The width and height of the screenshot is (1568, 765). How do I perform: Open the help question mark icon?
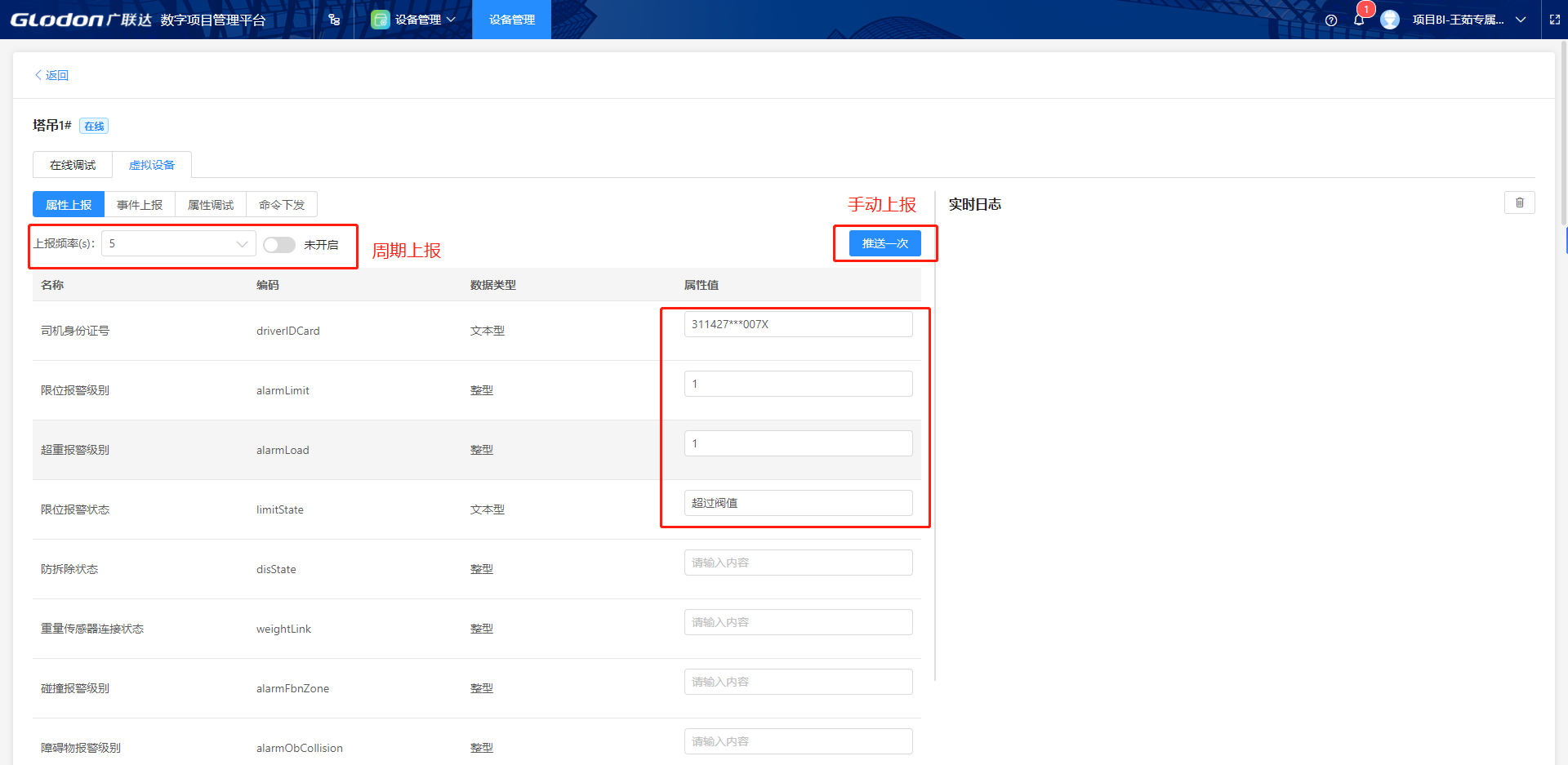tap(1331, 20)
